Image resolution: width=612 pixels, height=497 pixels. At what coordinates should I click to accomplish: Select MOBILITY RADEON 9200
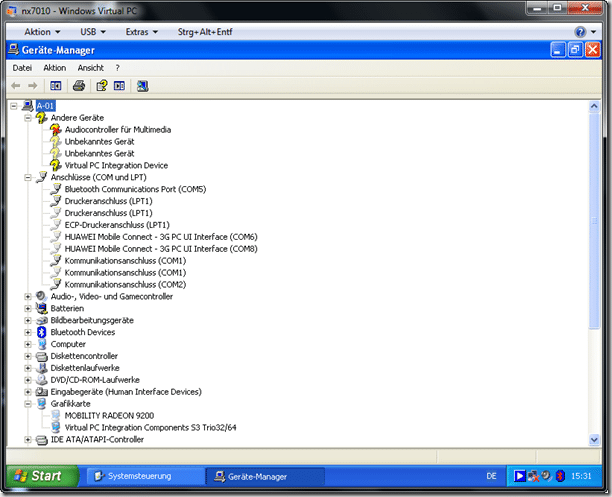coord(109,416)
